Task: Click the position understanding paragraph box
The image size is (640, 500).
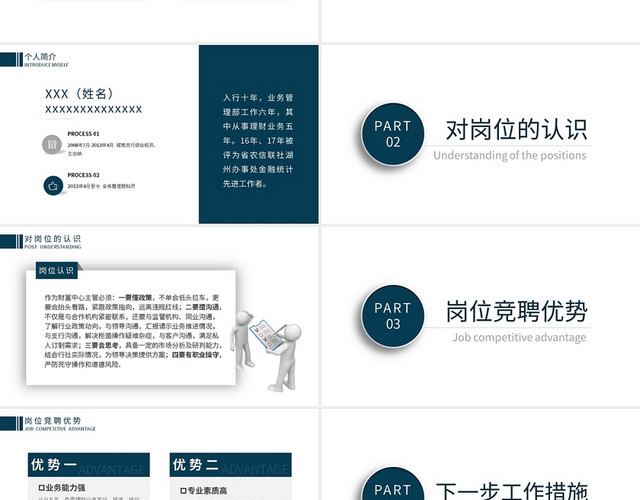Action: (131, 327)
